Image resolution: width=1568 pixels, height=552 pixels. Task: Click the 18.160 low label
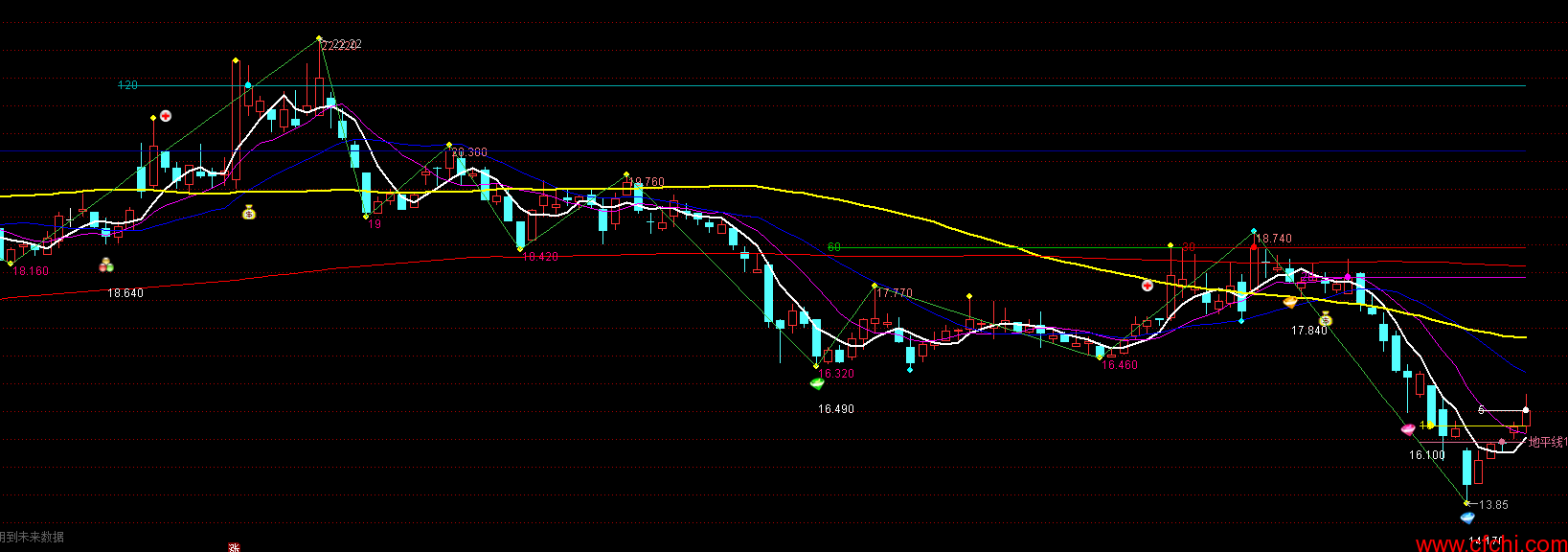(x=31, y=271)
